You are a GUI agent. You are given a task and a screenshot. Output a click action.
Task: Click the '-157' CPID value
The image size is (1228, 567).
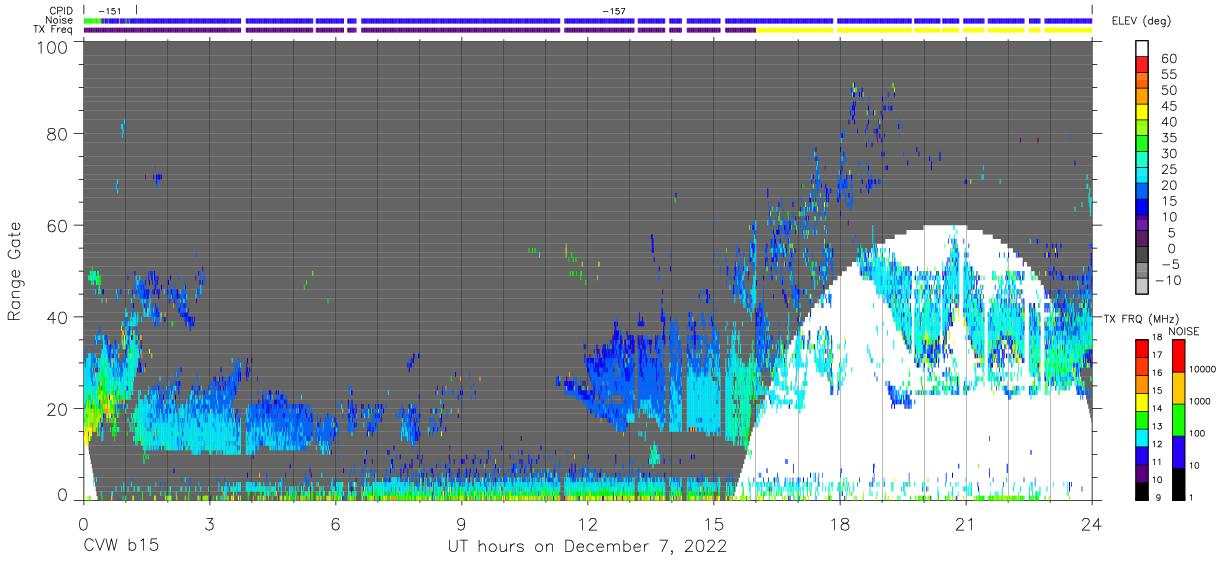(614, 11)
